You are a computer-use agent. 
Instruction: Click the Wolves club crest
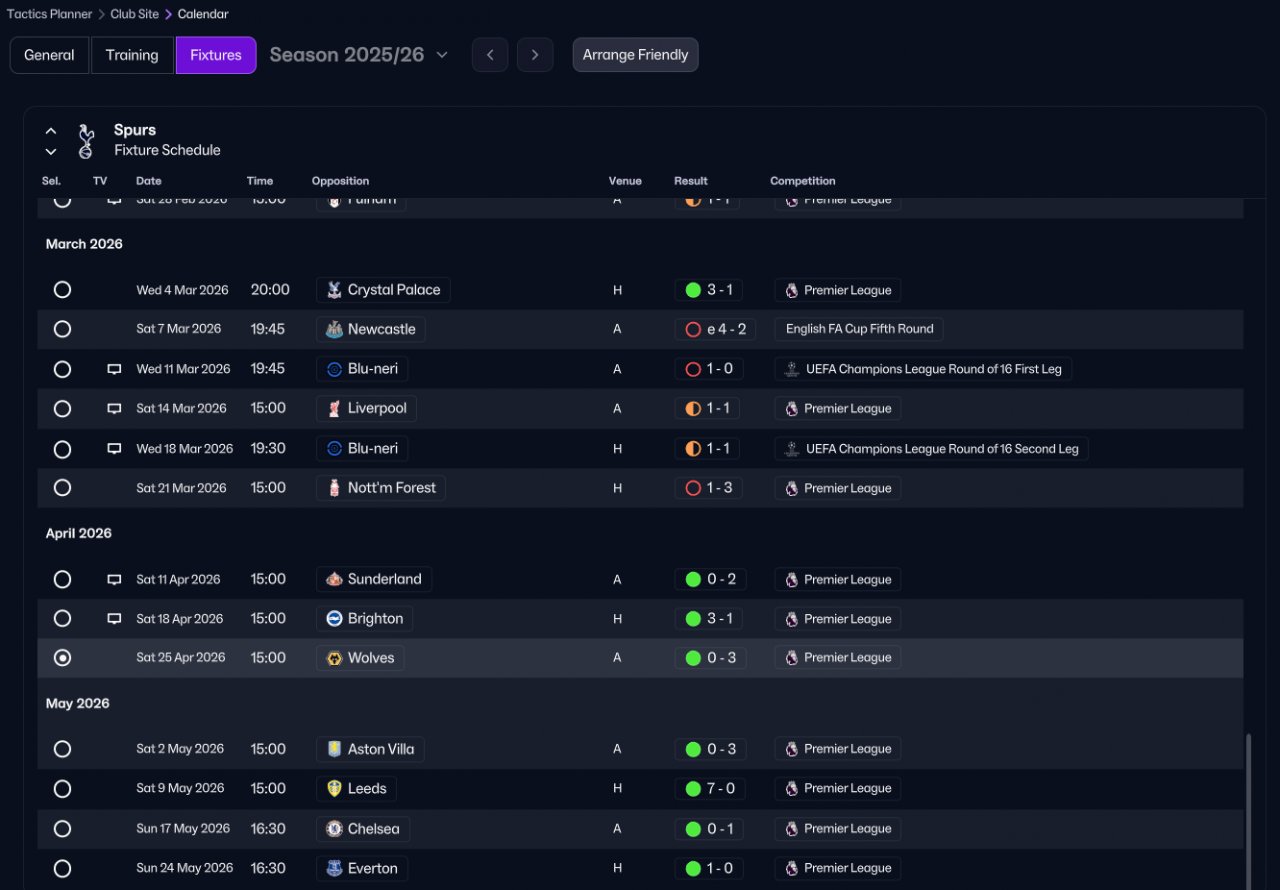[334, 658]
